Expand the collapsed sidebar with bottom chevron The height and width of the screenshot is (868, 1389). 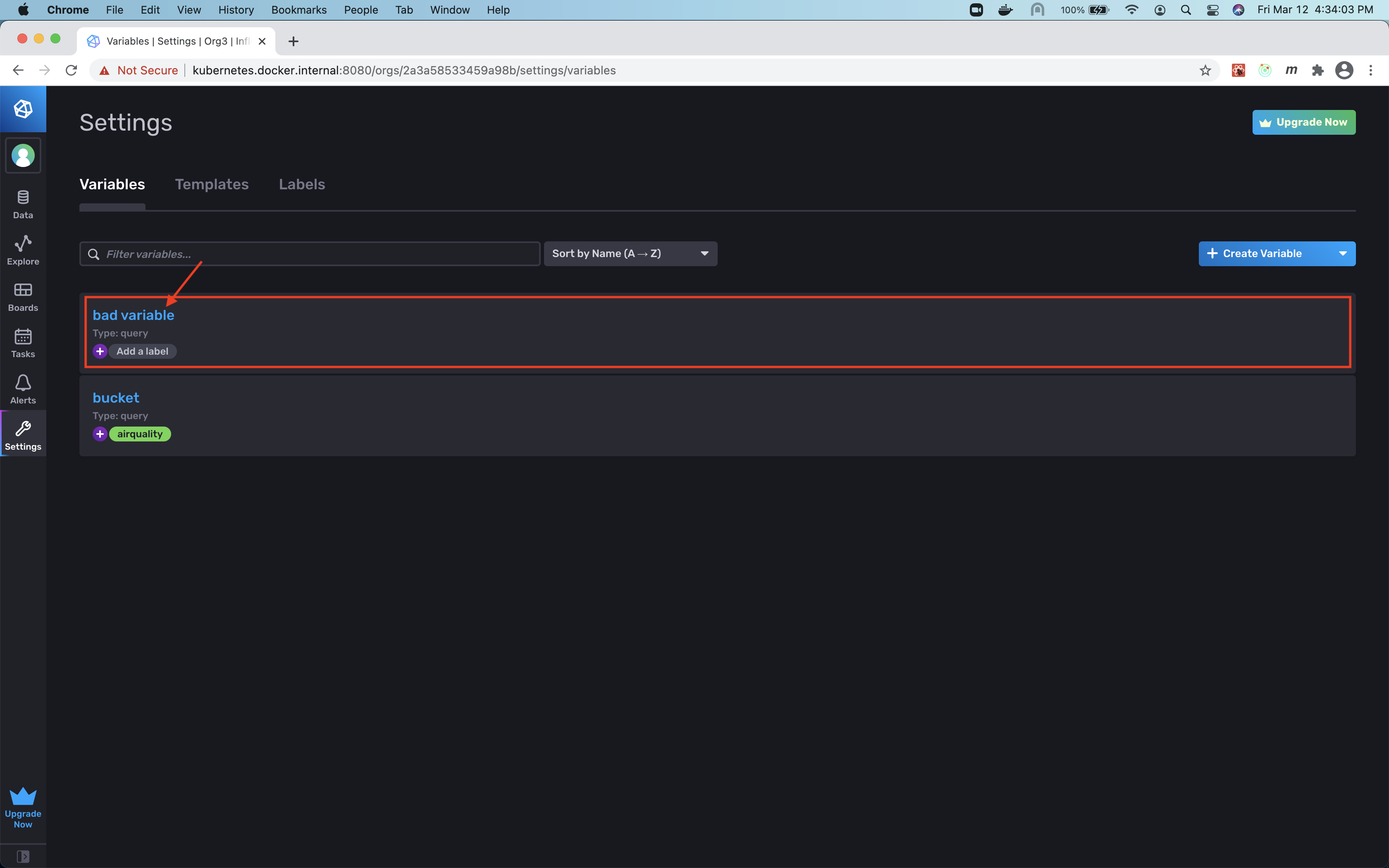tap(23, 856)
